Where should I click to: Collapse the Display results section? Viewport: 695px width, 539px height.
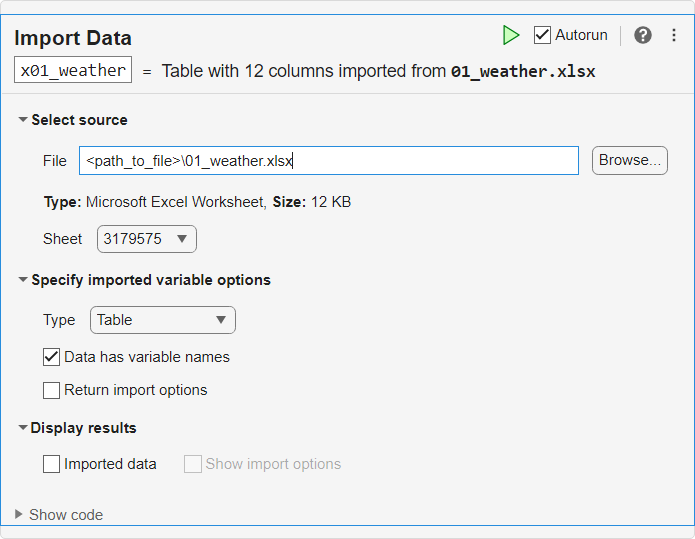click(23, 428)
